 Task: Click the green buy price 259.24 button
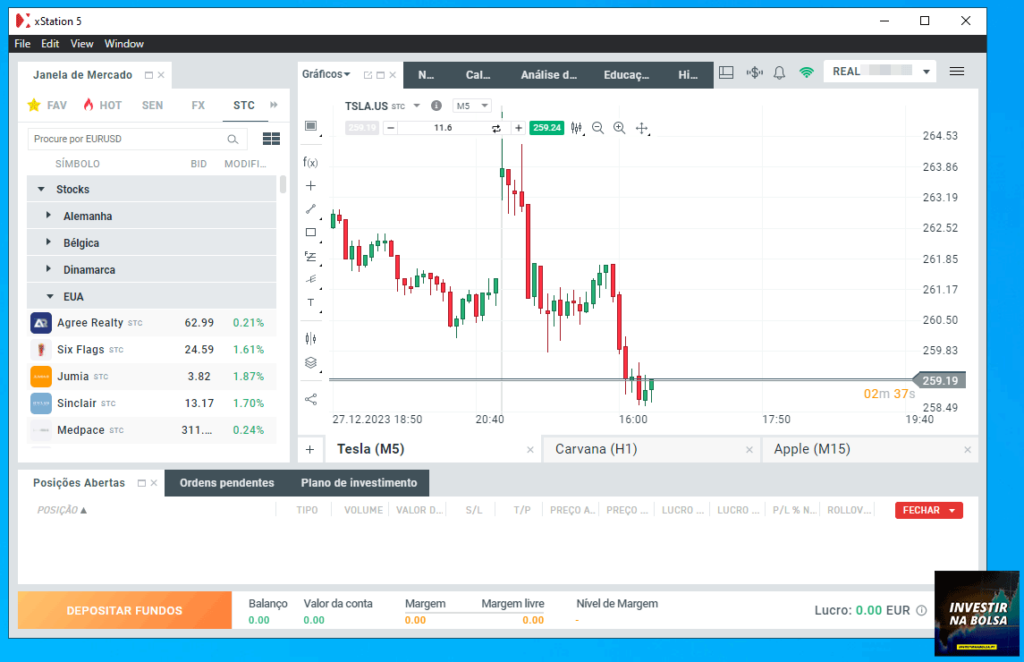(547, 128)
